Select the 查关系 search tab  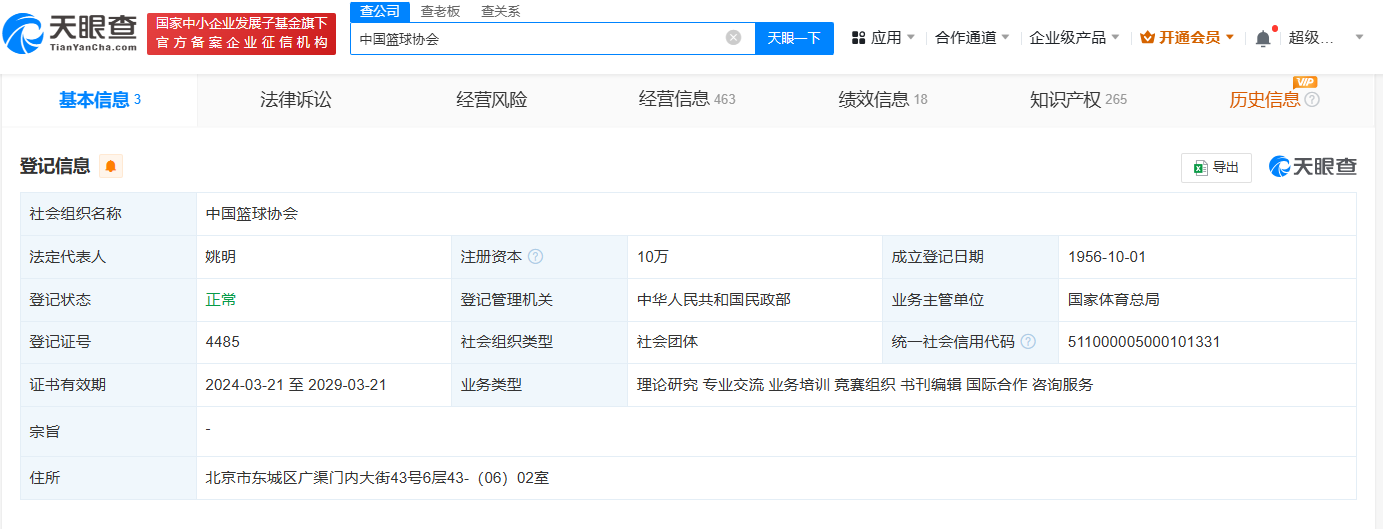tap(500, 11)
